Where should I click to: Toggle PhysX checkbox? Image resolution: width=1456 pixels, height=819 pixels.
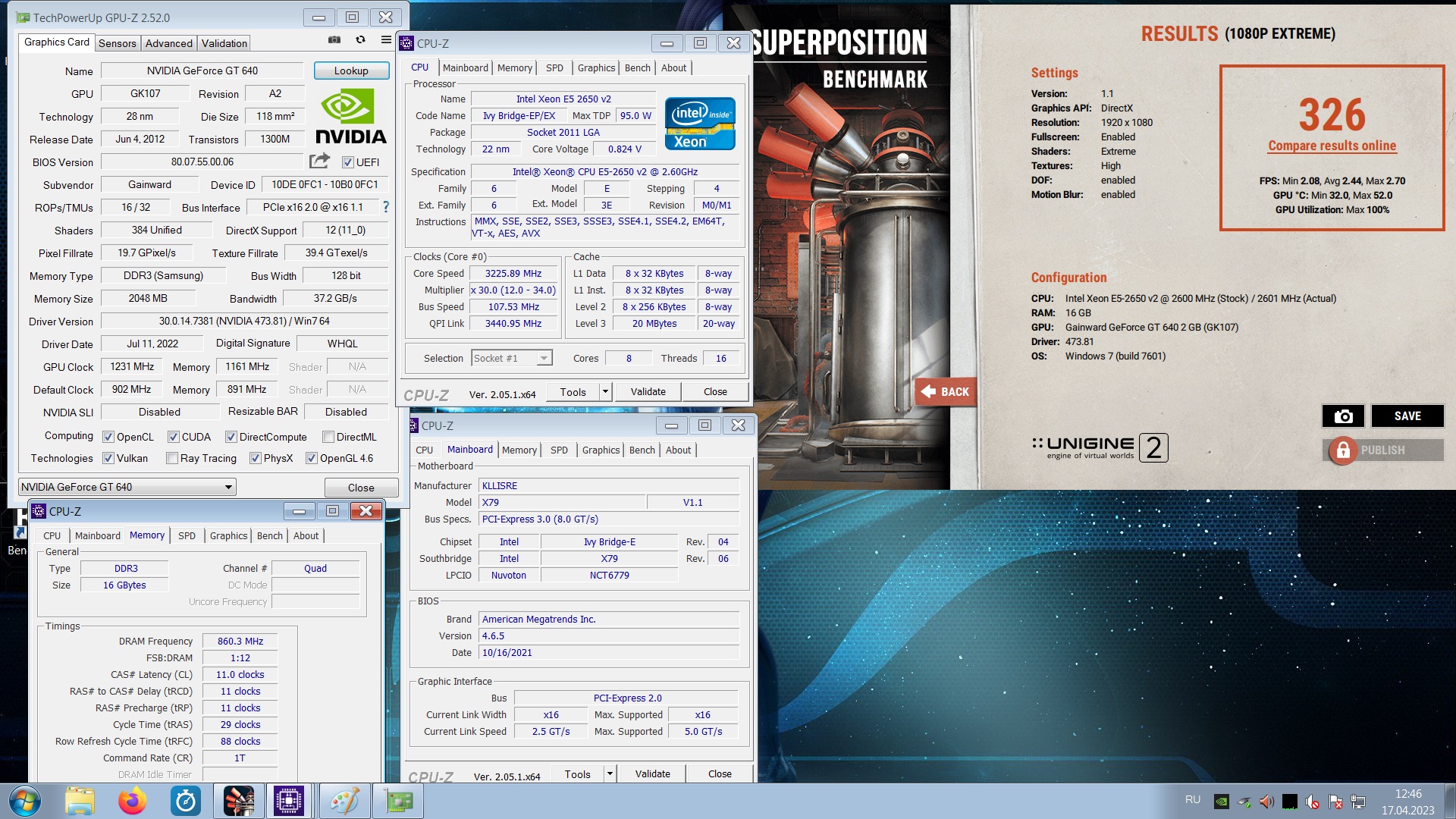point(256,458)
